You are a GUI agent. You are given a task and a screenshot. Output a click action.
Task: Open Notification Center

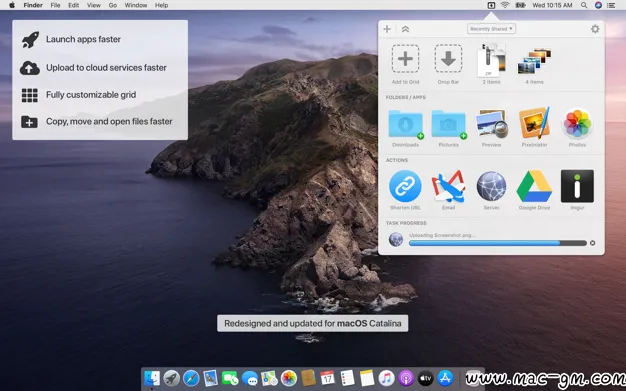(x=611, y=5)
